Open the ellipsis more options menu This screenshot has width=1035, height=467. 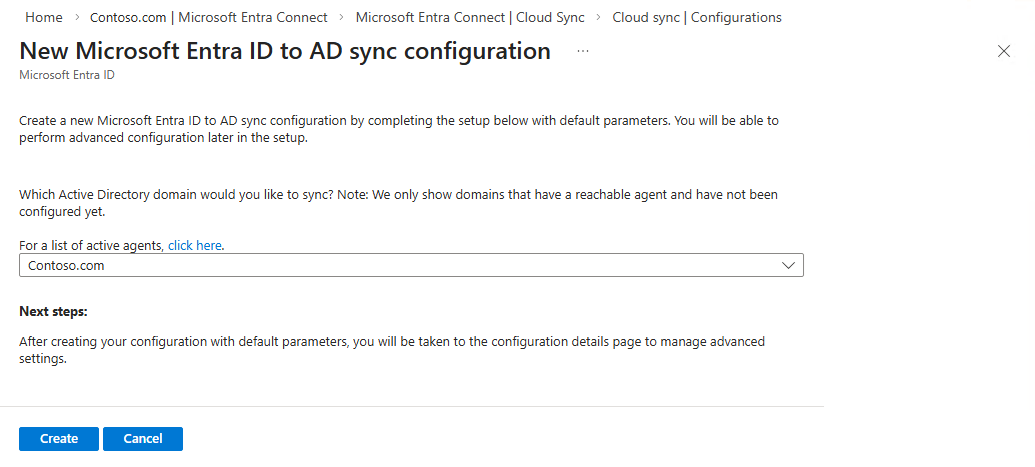(583, 51)
